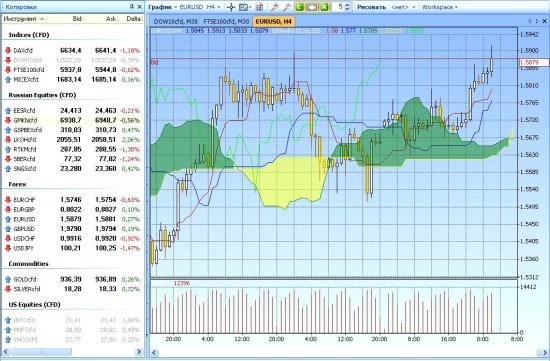Close the Котировки quotes panel
This screenshot has height=361, width=550.
click(x=139, y=6)
